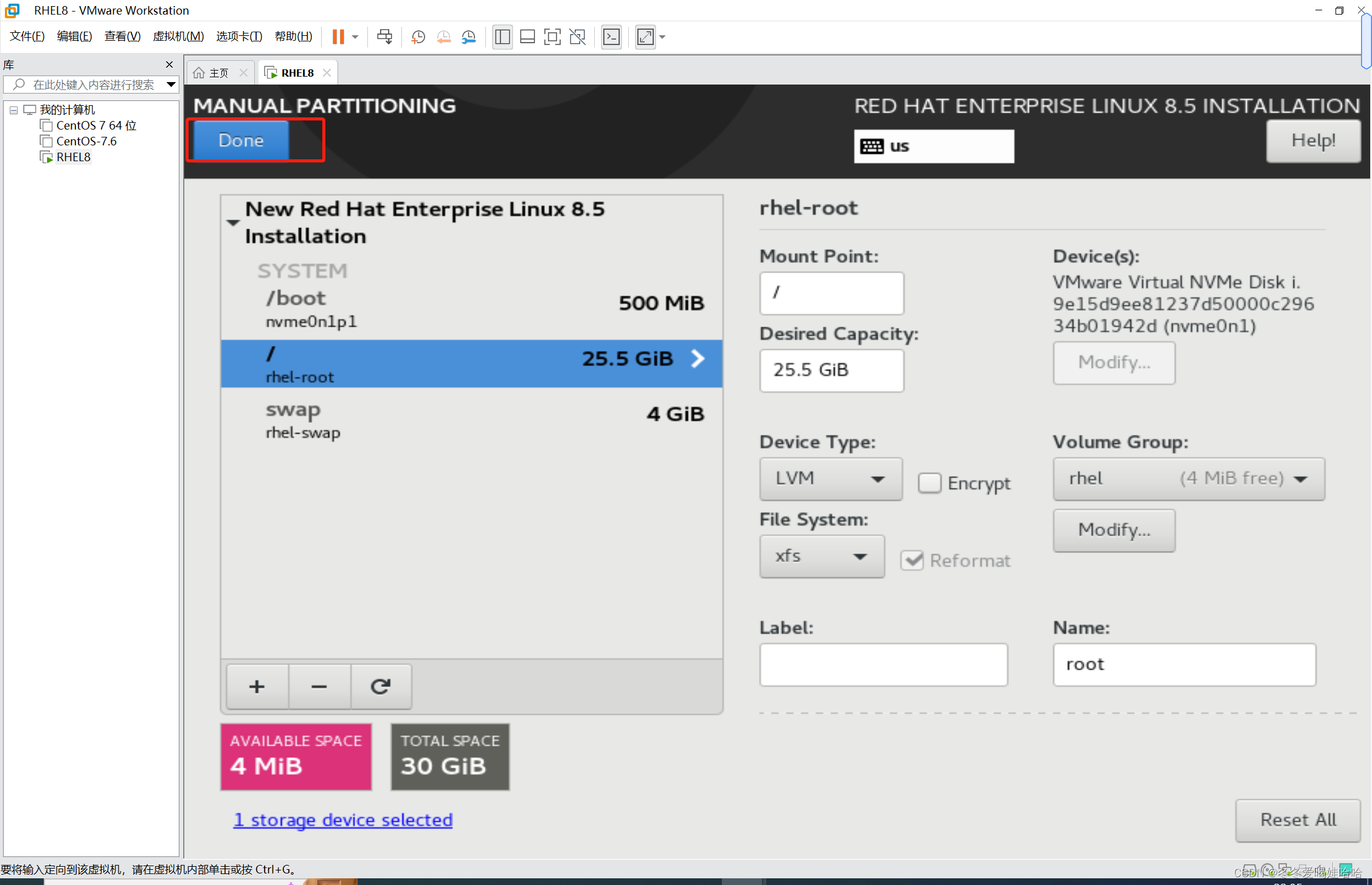Click the Done button
Screen dimensions: 1372x885
(241, 141)
